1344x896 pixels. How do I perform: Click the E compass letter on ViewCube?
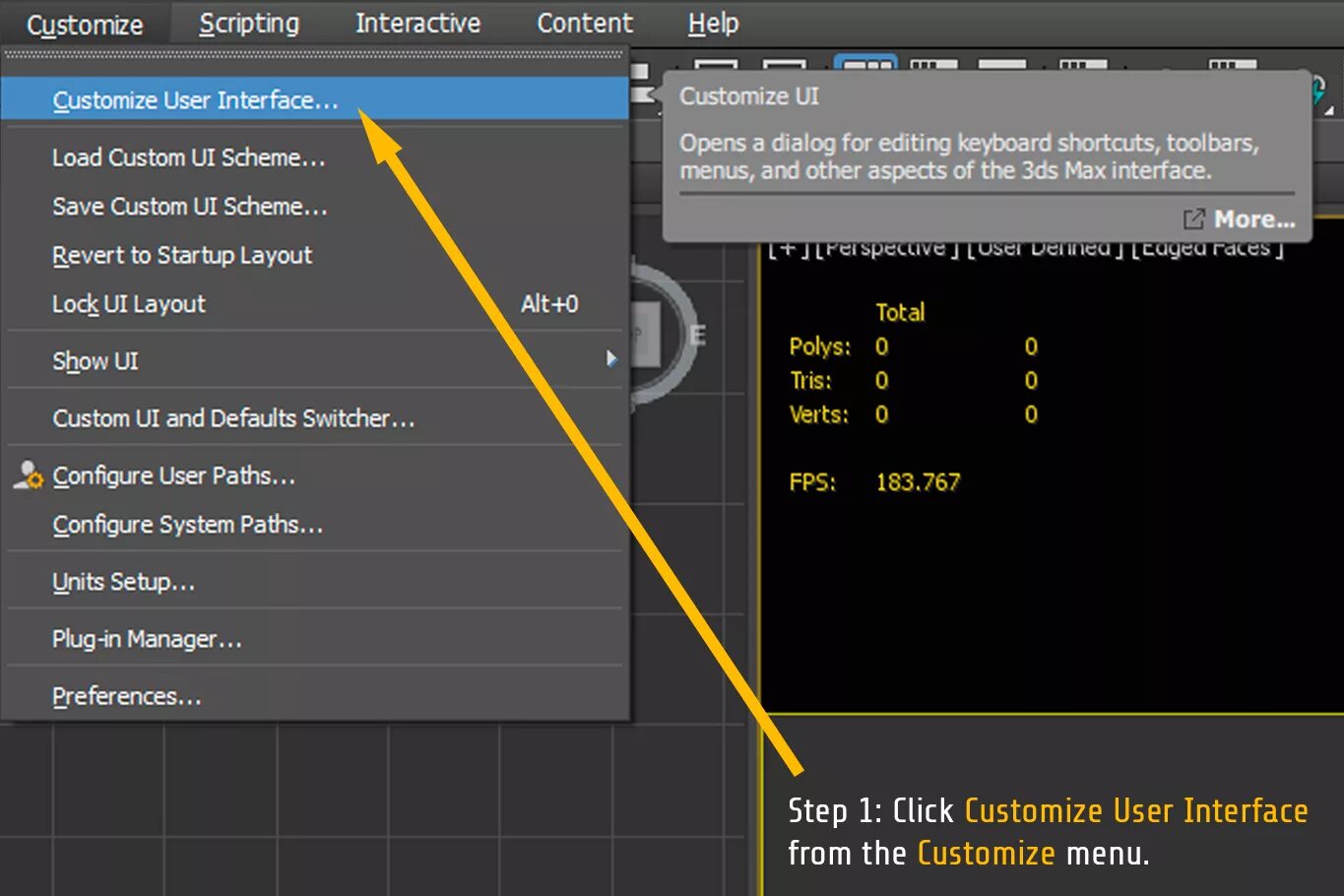click(x=697, y=336)
